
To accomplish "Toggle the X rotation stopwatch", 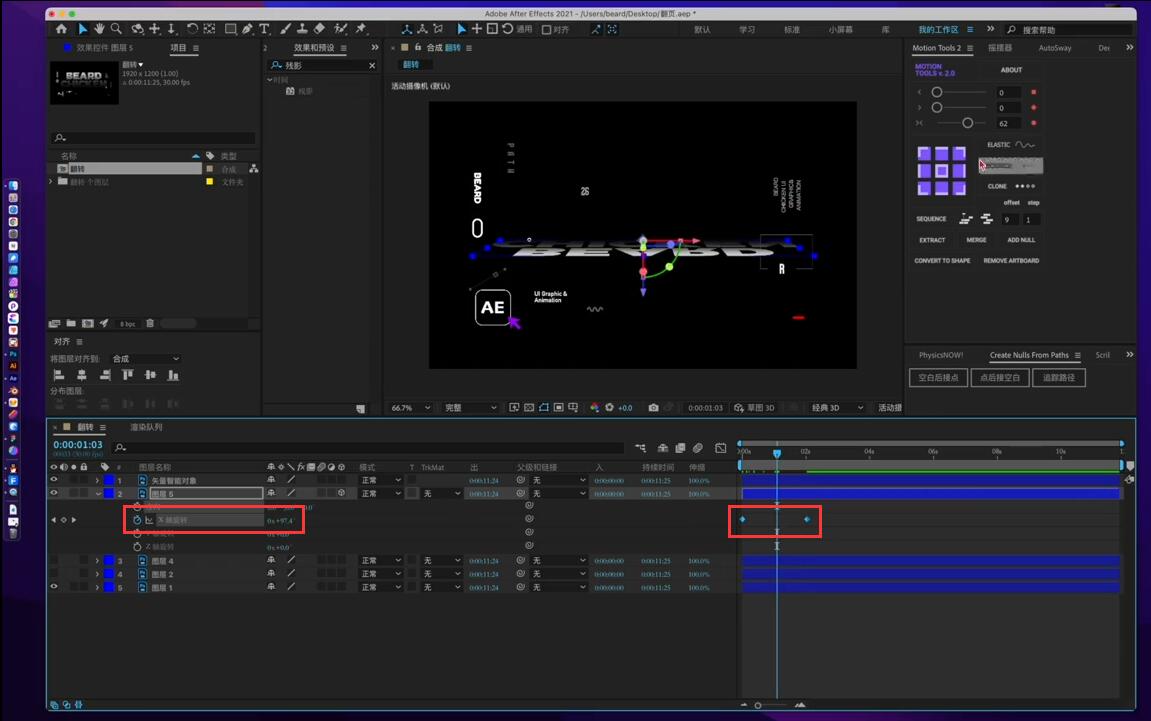I will (x=137, y=520).
